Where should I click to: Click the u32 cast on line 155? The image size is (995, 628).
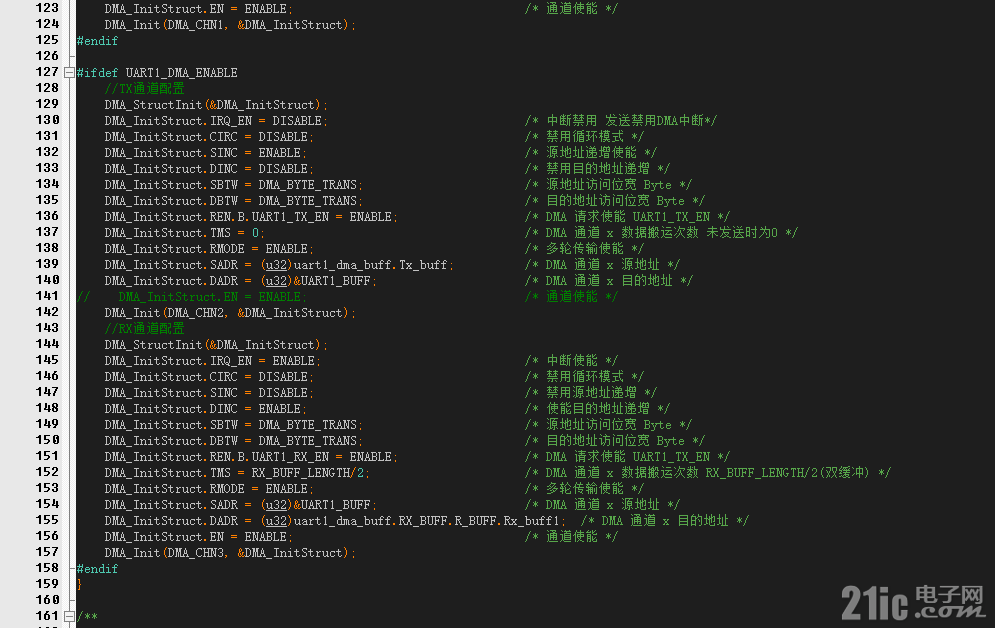tap(276, 521)
